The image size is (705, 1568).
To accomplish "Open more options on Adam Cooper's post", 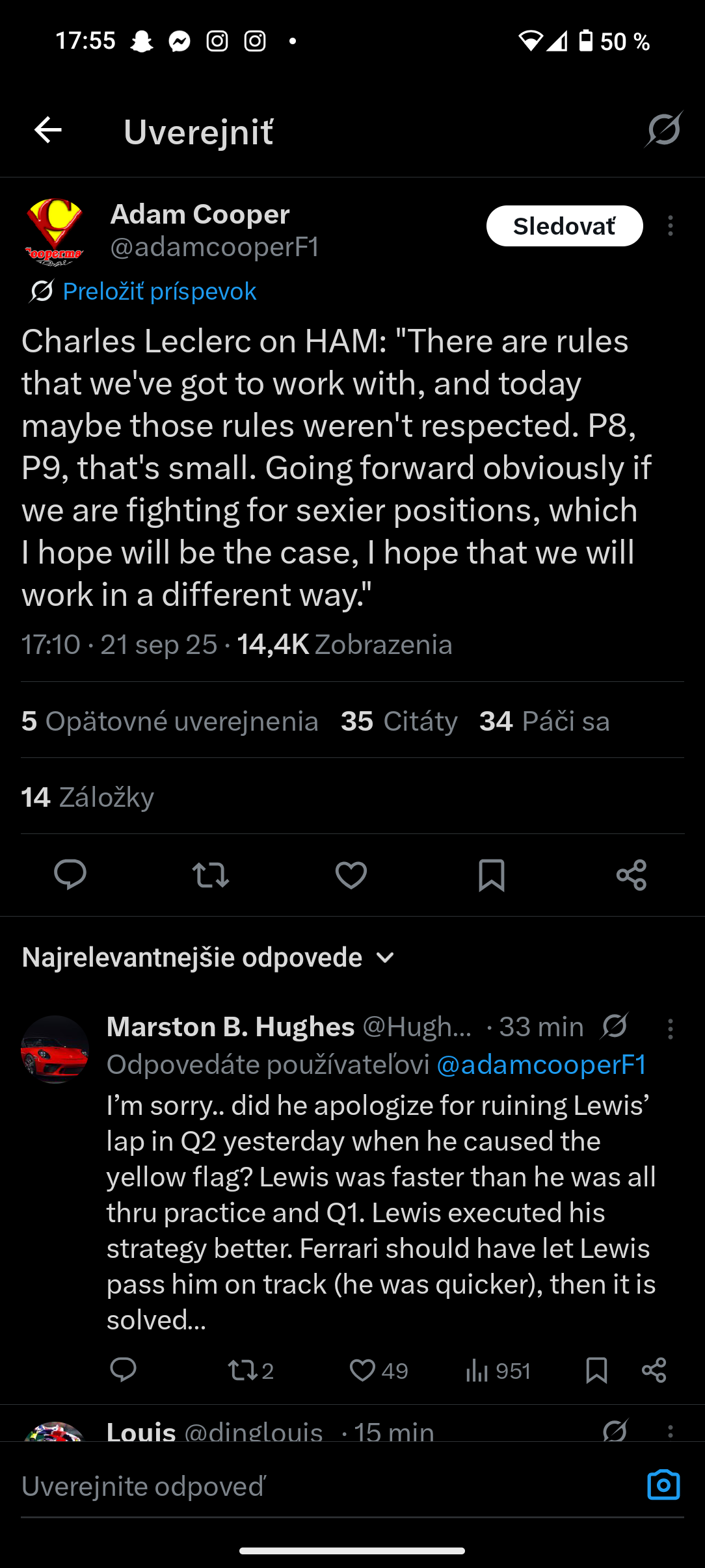I will tap(671, 226).
